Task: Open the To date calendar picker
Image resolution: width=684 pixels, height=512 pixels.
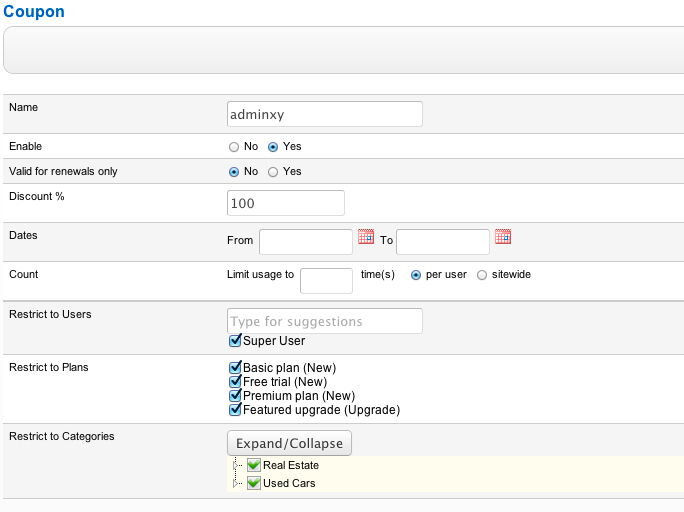Action: pyautogui.click(x=503, y=238)
